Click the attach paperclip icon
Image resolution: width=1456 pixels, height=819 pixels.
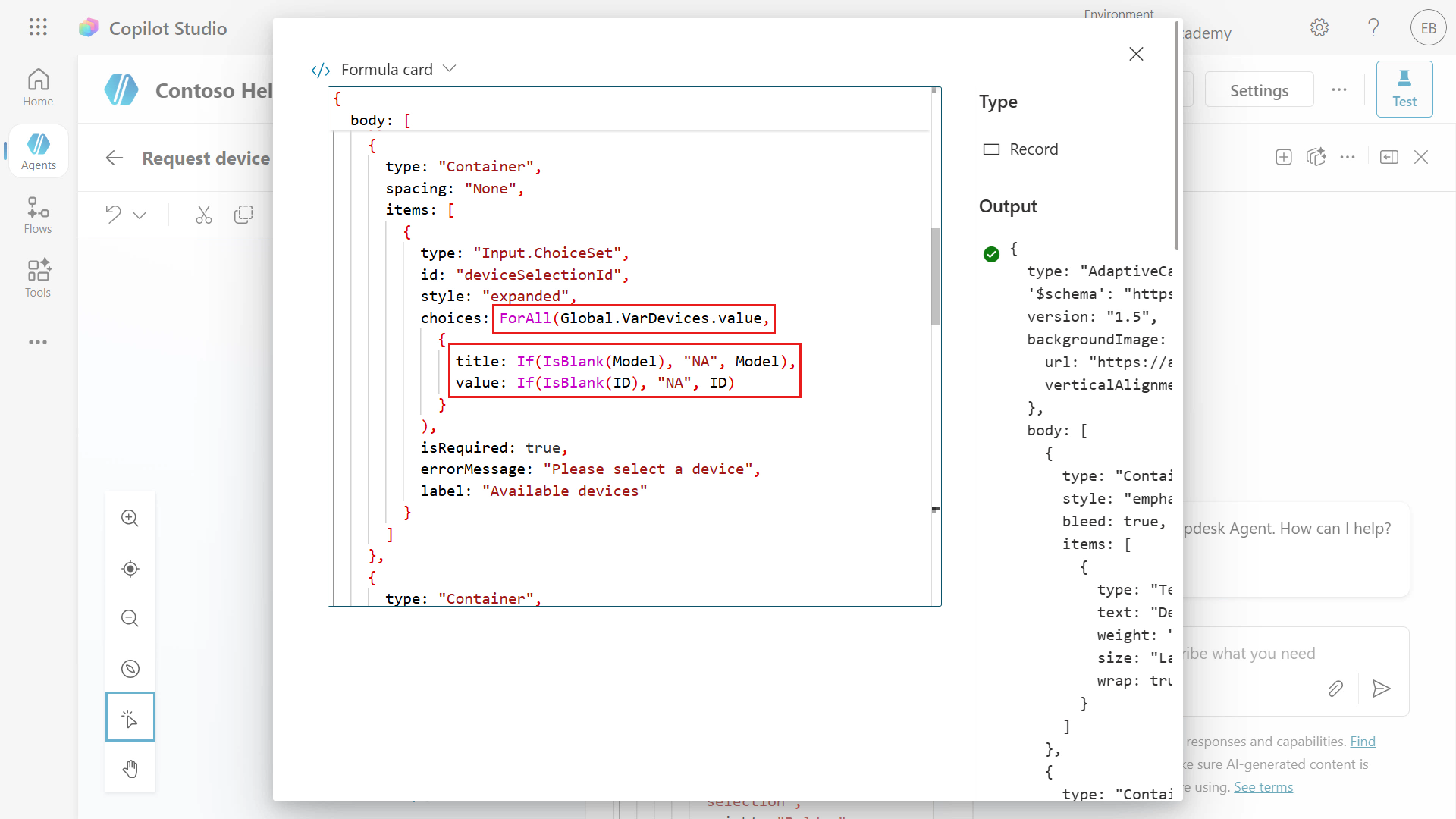point(1335,689)
